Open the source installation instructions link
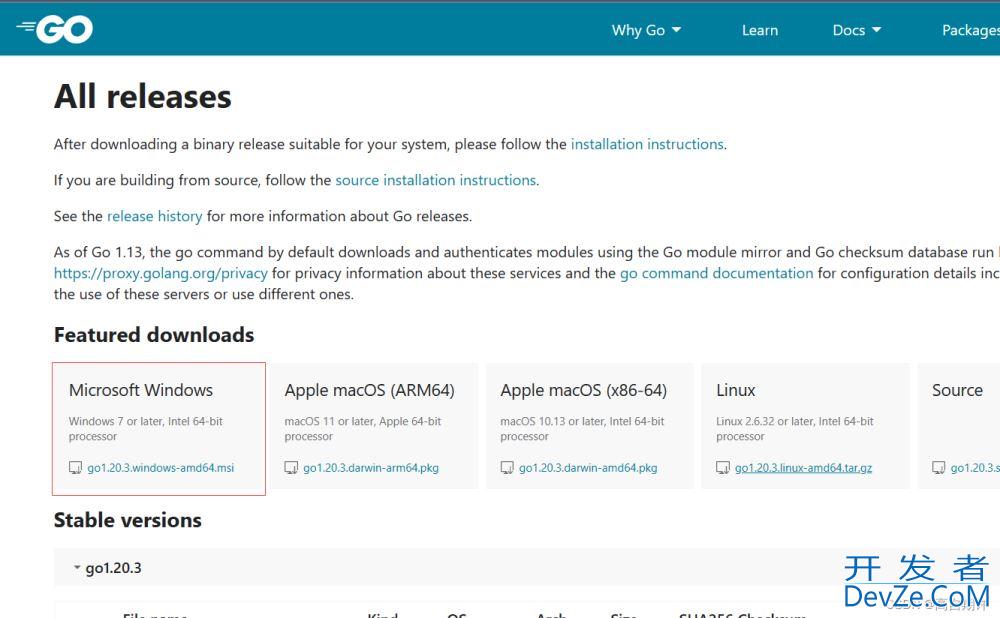This screenshot has width=1000, height=618. point(436,180)
